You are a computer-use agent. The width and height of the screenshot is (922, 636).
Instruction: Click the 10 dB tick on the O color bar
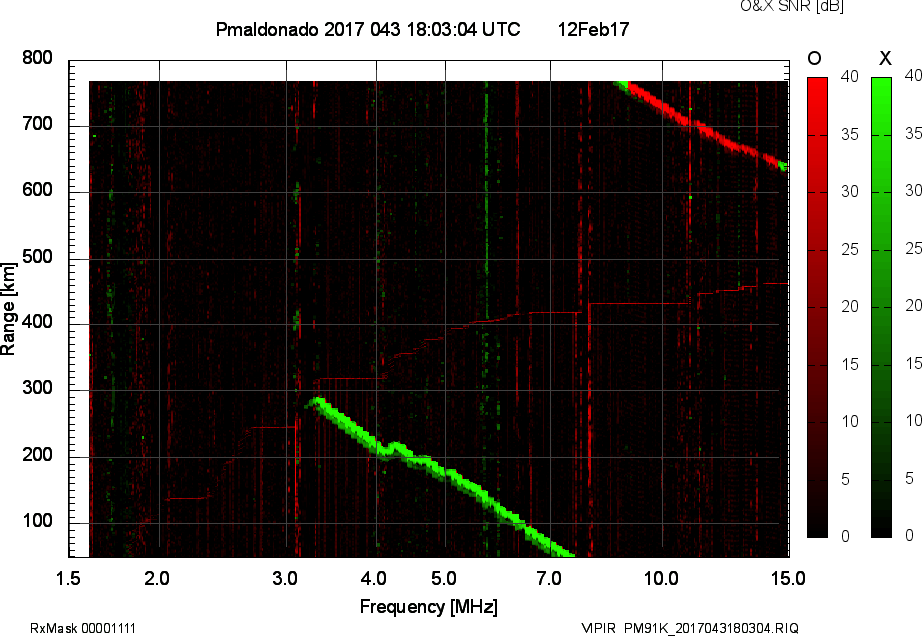tap(849, 421)
